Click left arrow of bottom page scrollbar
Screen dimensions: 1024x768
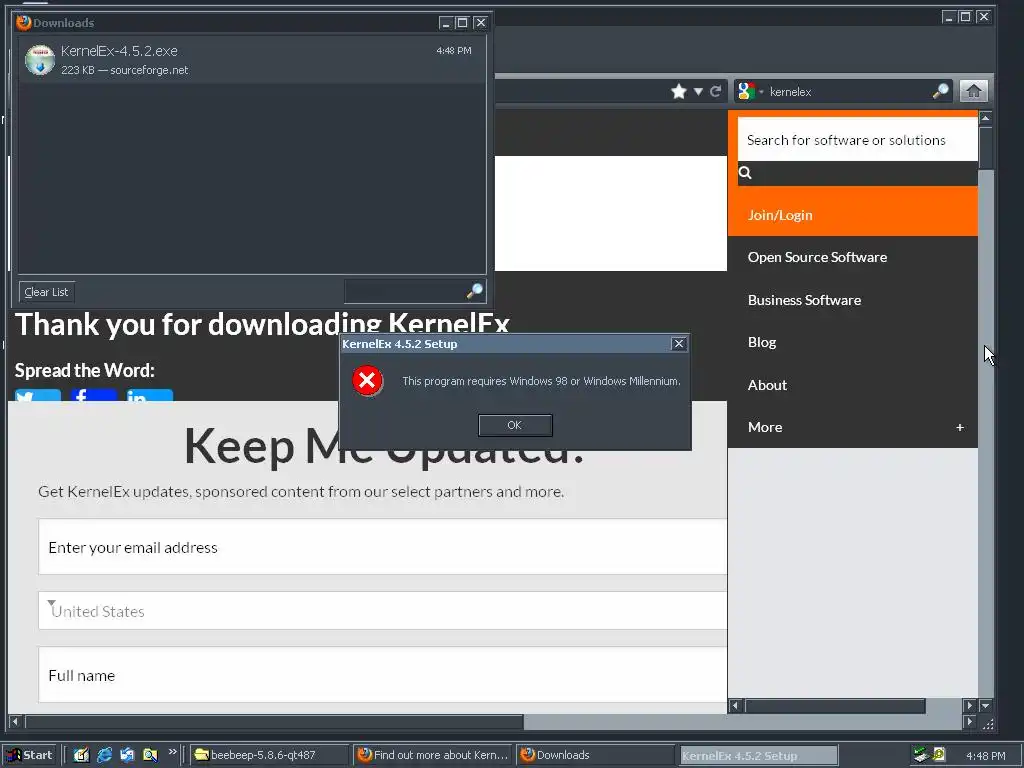pos(15,722)
